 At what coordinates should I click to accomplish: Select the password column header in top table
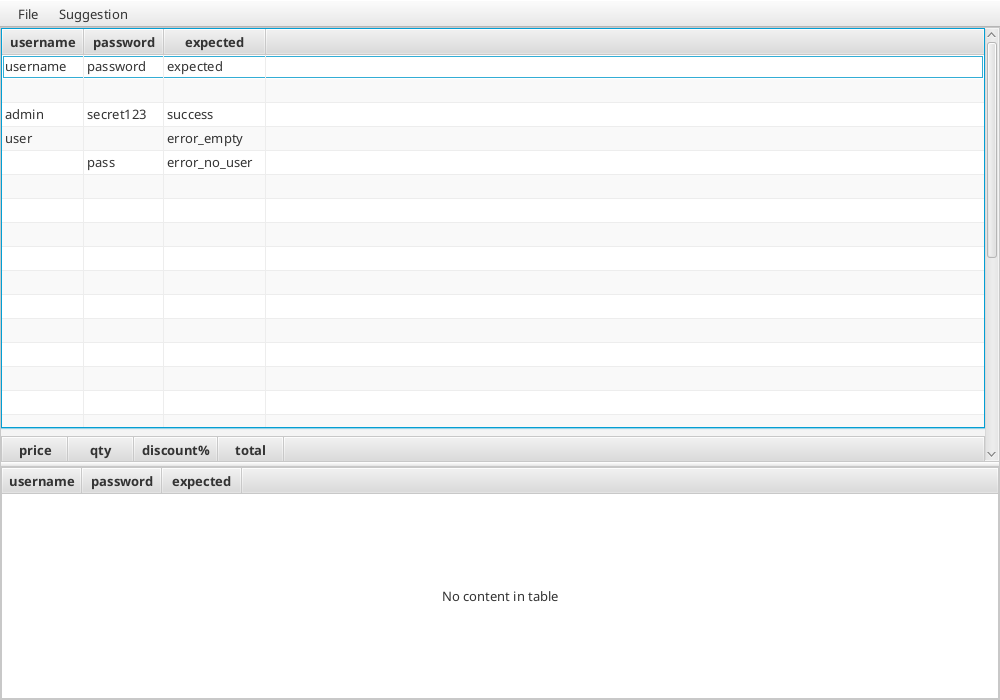tap(123, 42)
